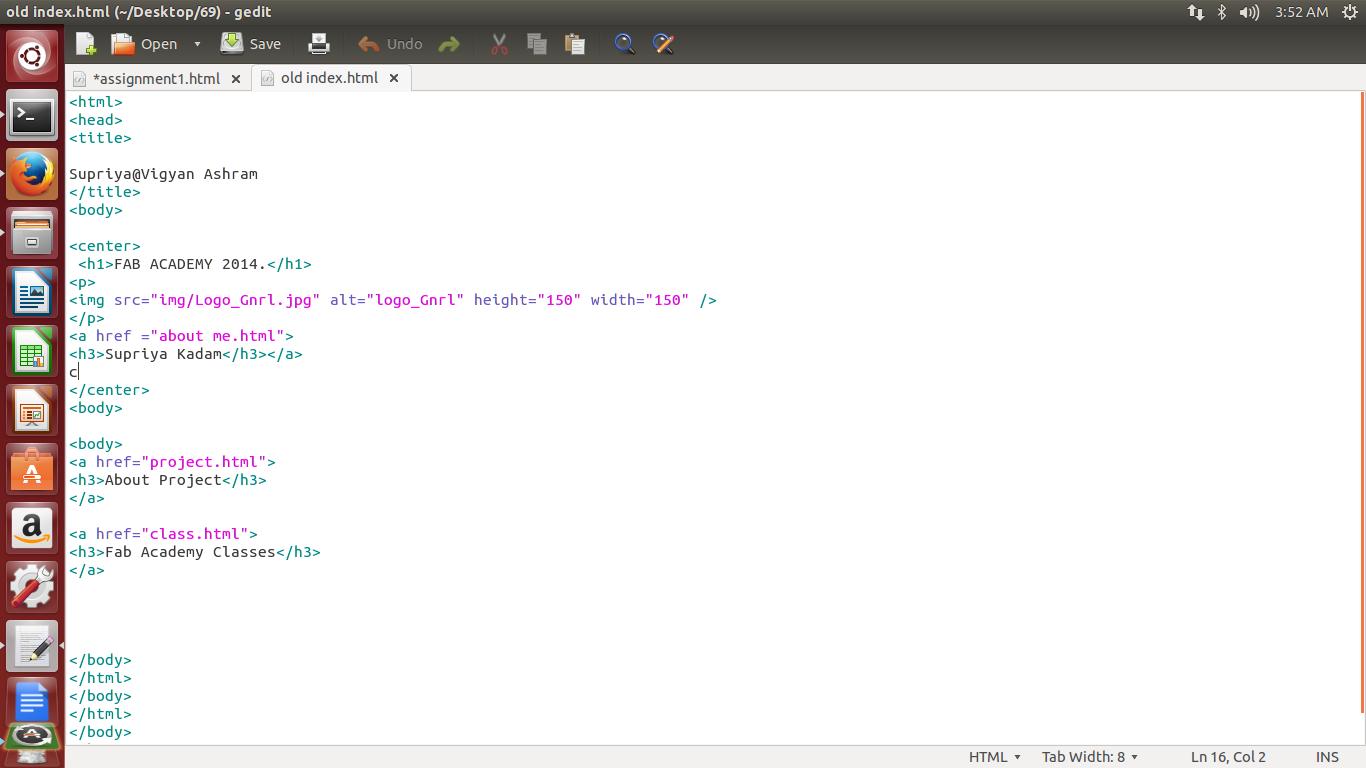Open the Amazon launcher icon

[32, 529]
